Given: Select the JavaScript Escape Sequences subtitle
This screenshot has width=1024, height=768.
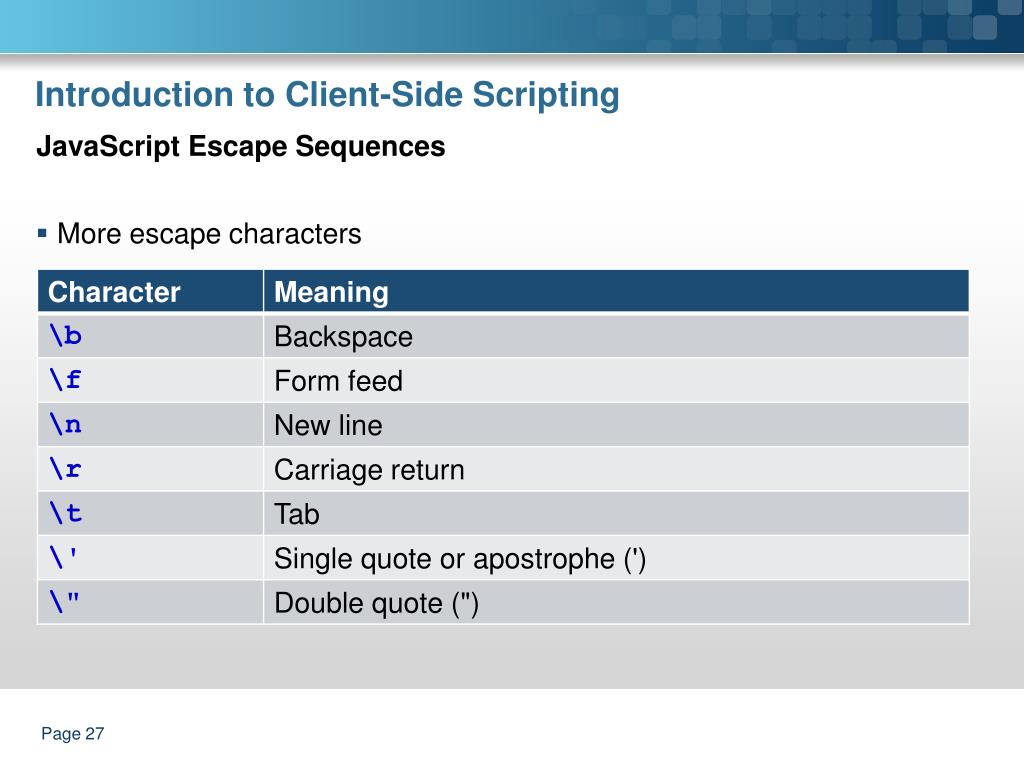Looking at the screenshot, I should (x=240, y=147).
